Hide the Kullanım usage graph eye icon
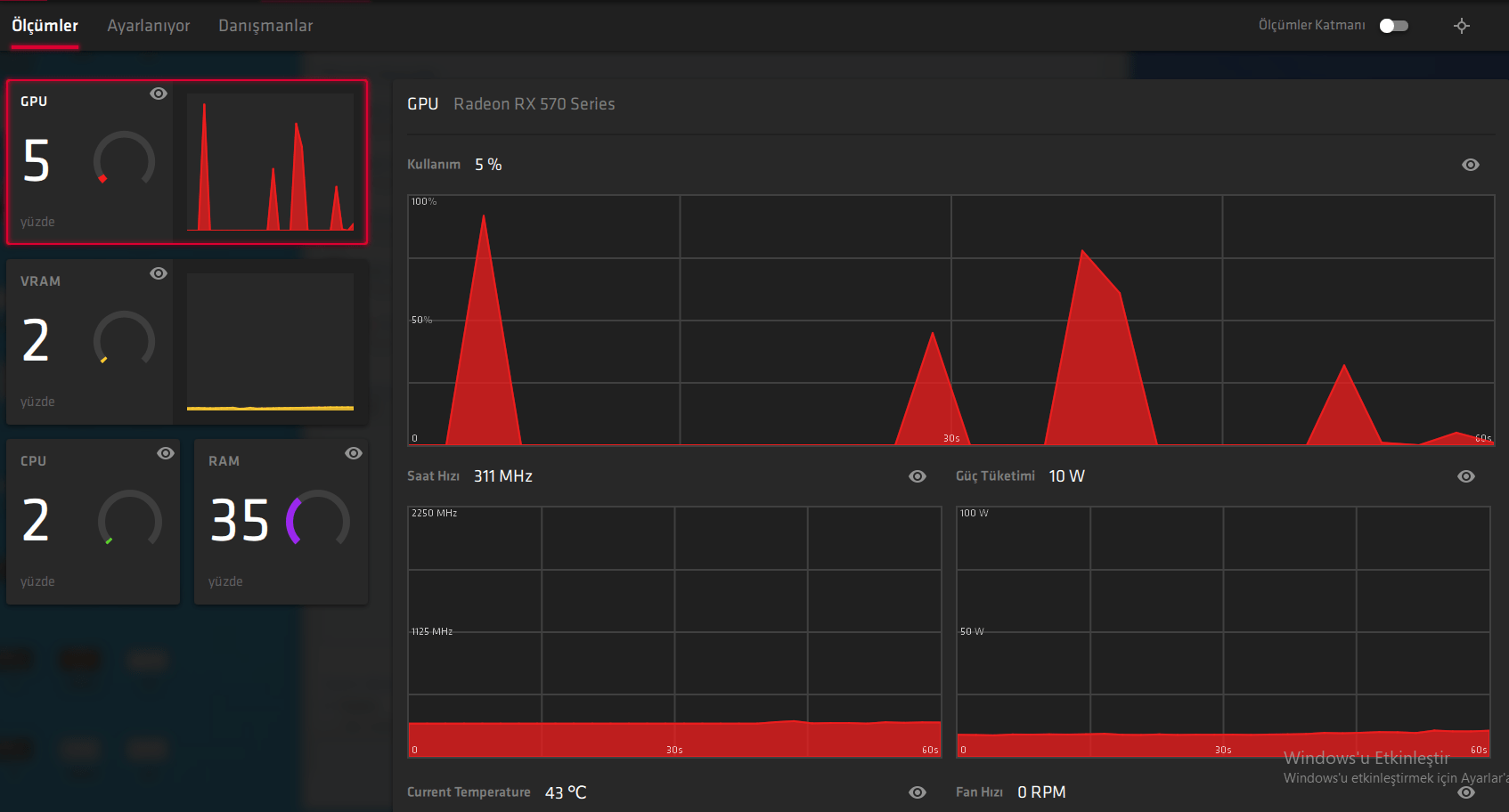 (x=1471, y=165)
